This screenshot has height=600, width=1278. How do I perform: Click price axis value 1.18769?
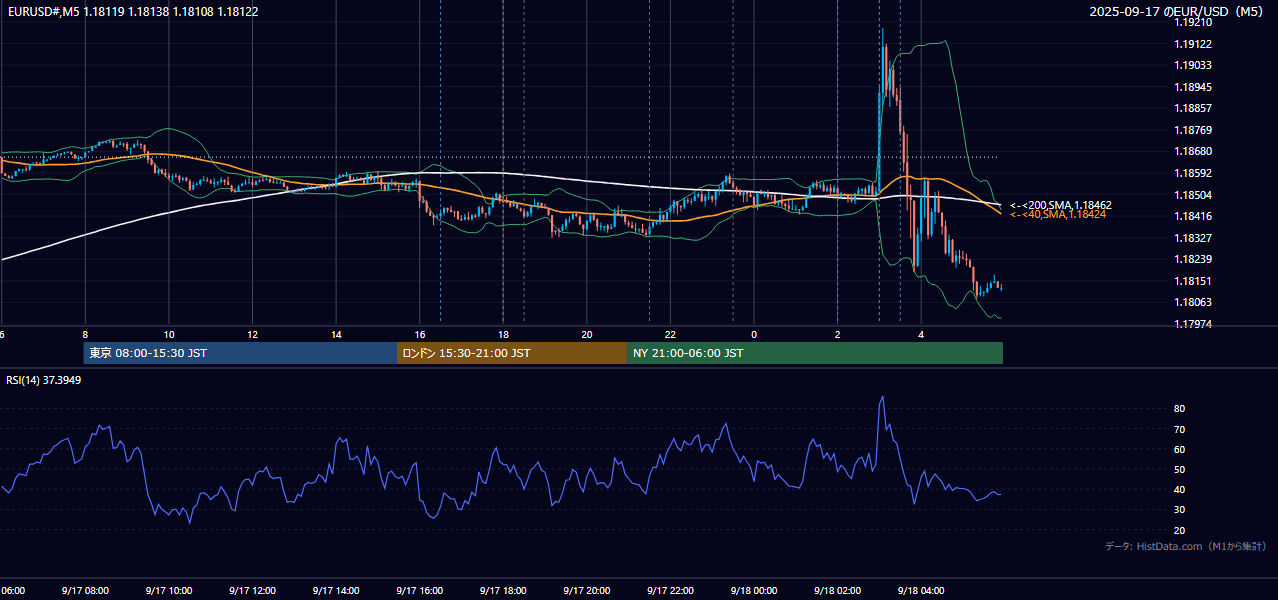[x=1194, y=130]
